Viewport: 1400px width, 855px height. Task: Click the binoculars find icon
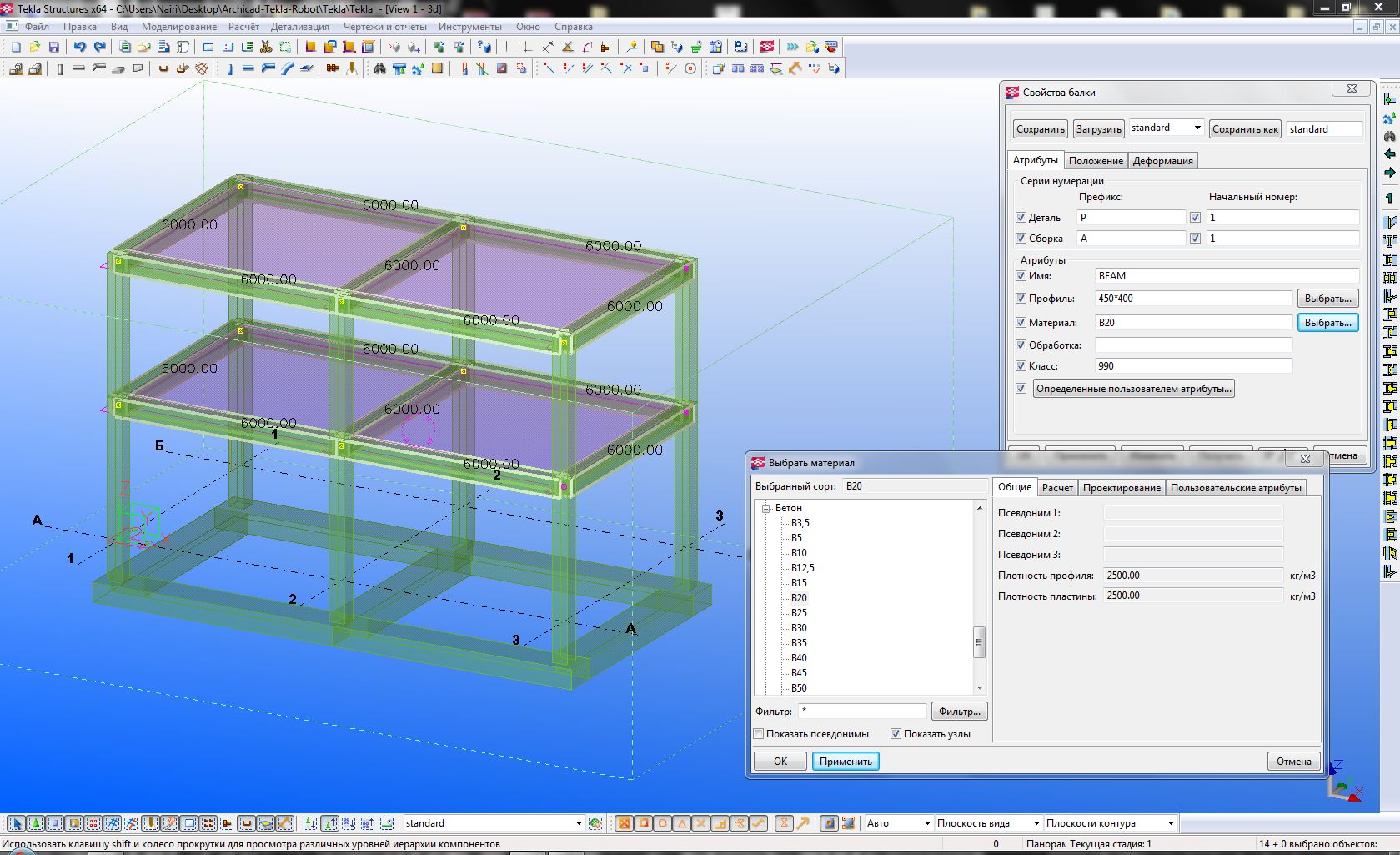point(379,69)
